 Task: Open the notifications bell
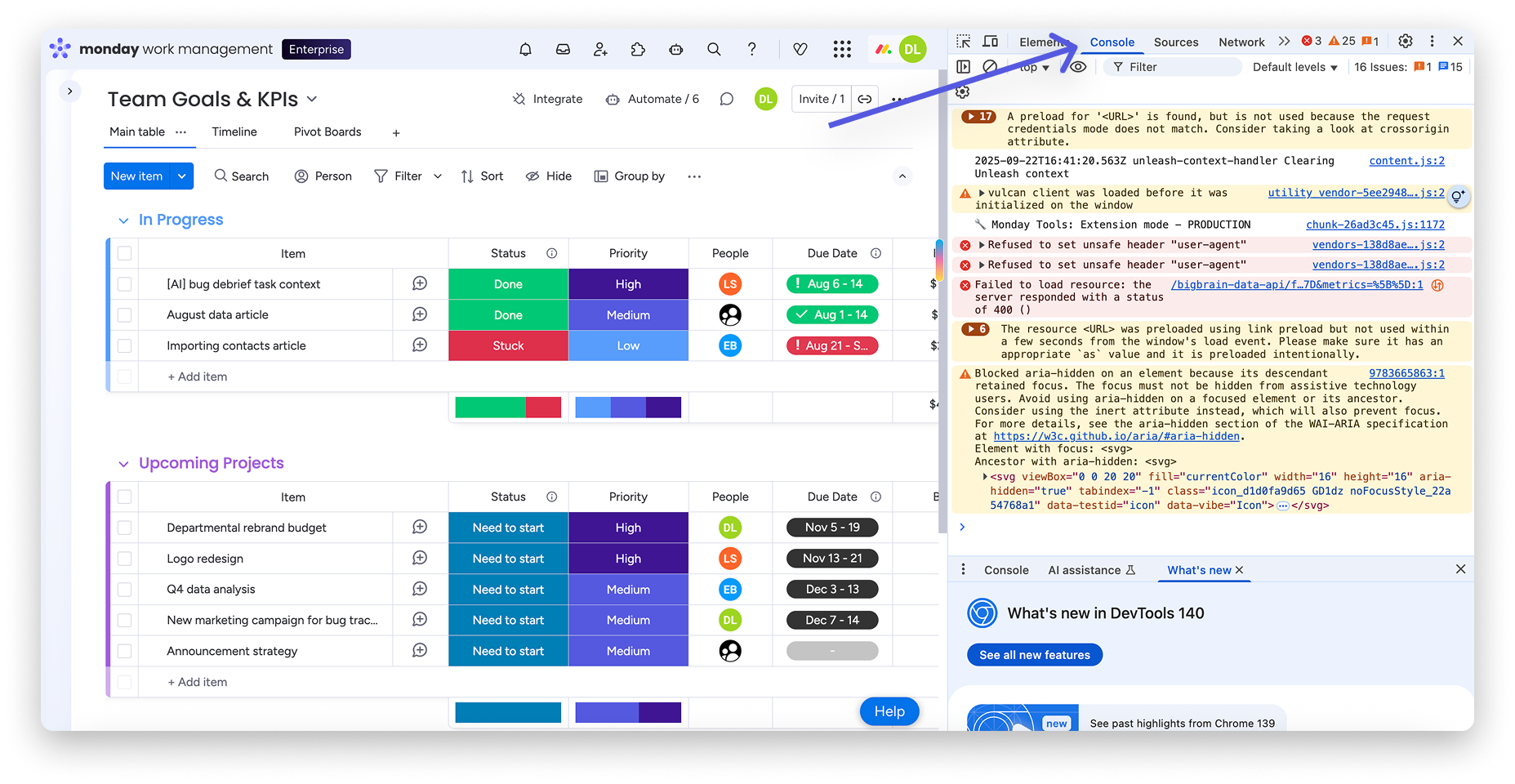point(525,50)
